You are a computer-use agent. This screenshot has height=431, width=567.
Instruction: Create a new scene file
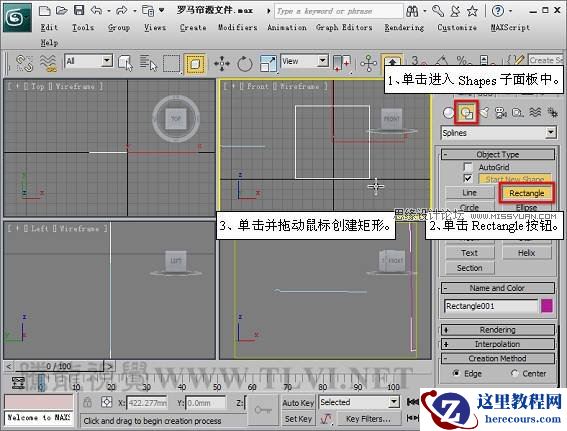click(x=44, y=10)
